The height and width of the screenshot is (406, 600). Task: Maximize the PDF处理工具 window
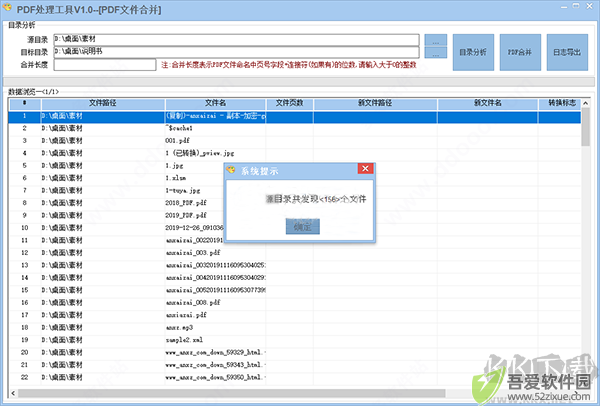pos(576,6)
